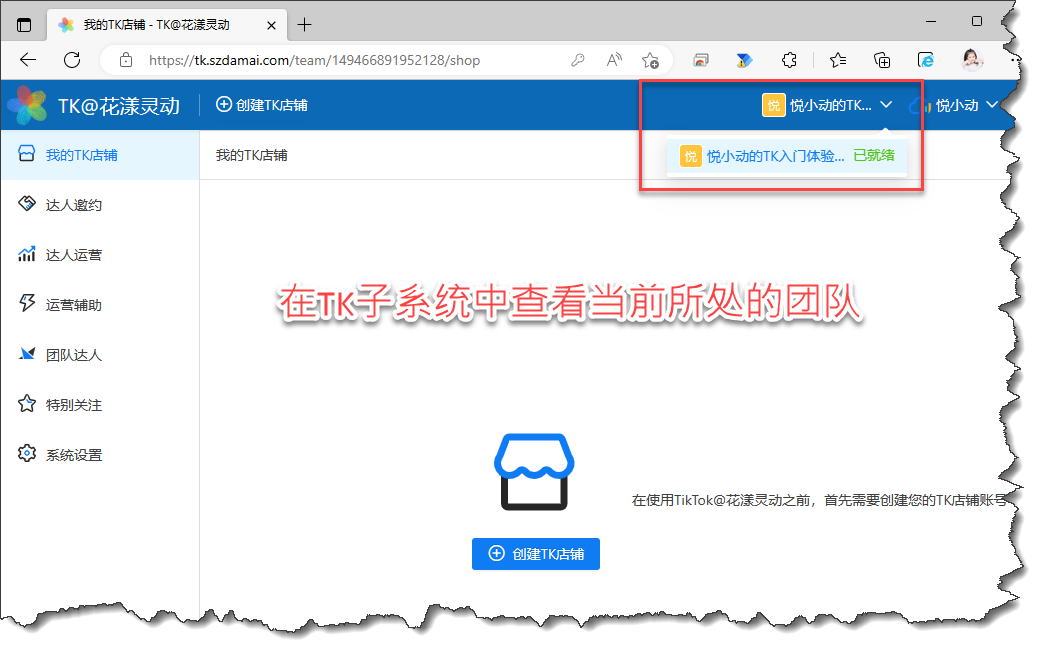Open 我的TK店铺 in the sidebar

click(x=100, y=155)
